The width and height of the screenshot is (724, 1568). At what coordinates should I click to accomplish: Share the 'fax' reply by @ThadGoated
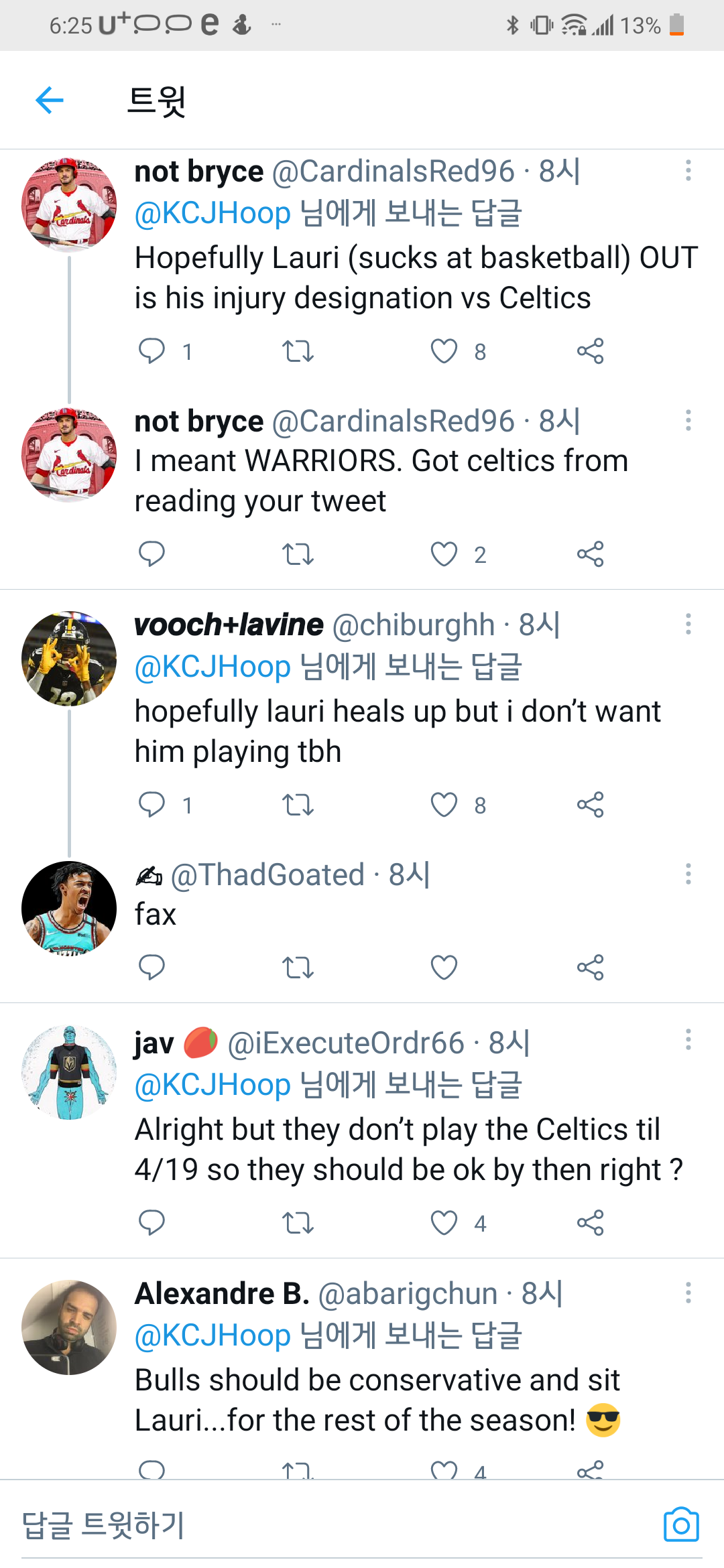pyautogui.click(x=590, y=967)
